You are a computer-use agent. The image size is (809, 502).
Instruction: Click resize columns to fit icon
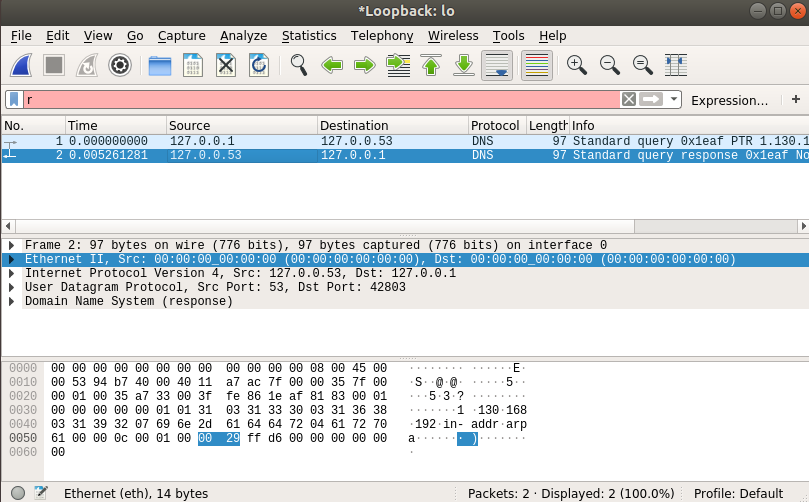coord(675,66)
